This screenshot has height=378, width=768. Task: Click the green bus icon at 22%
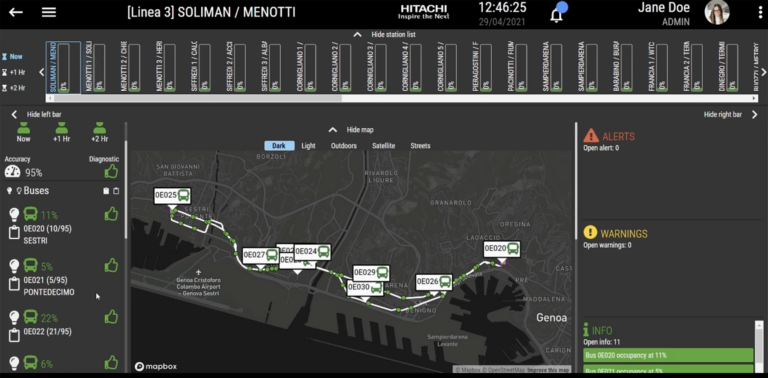coord(30,317)
